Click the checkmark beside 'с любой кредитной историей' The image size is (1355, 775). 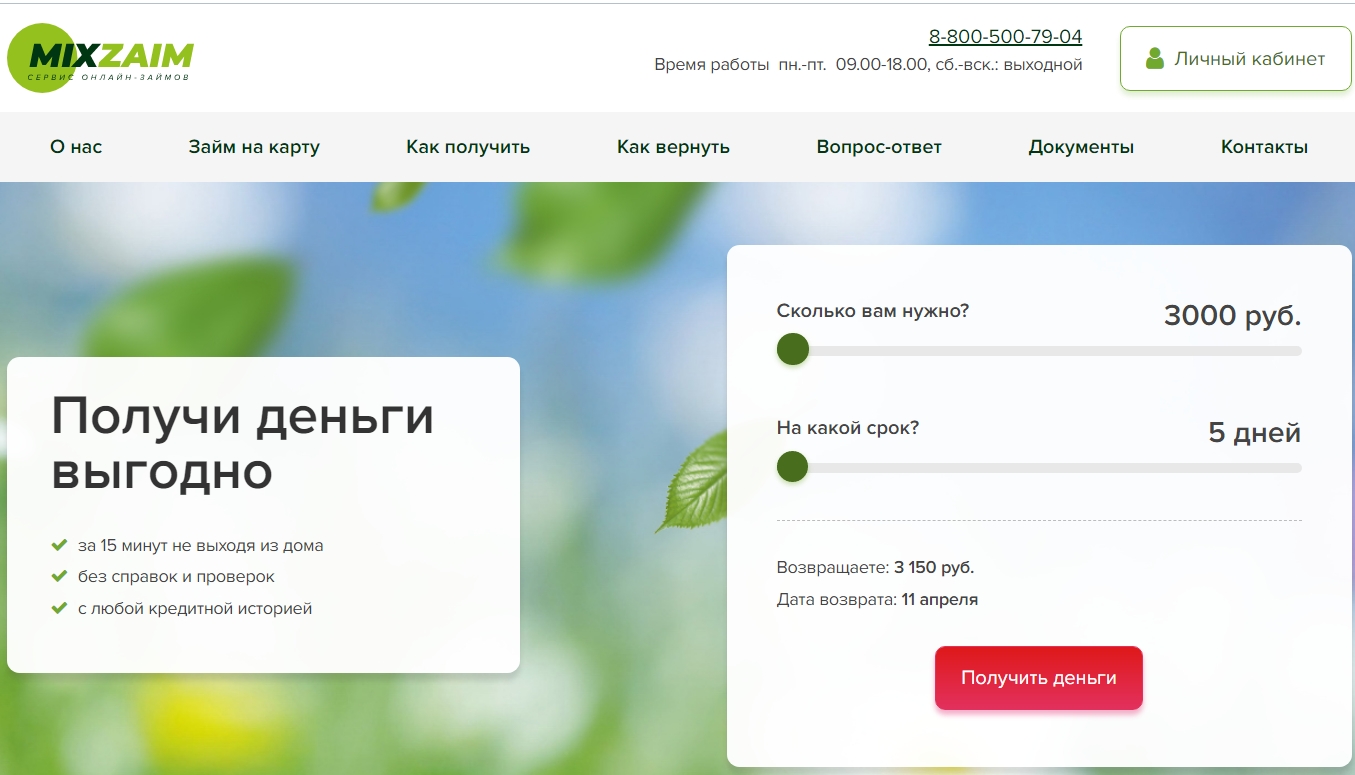[x=59, y=608]
